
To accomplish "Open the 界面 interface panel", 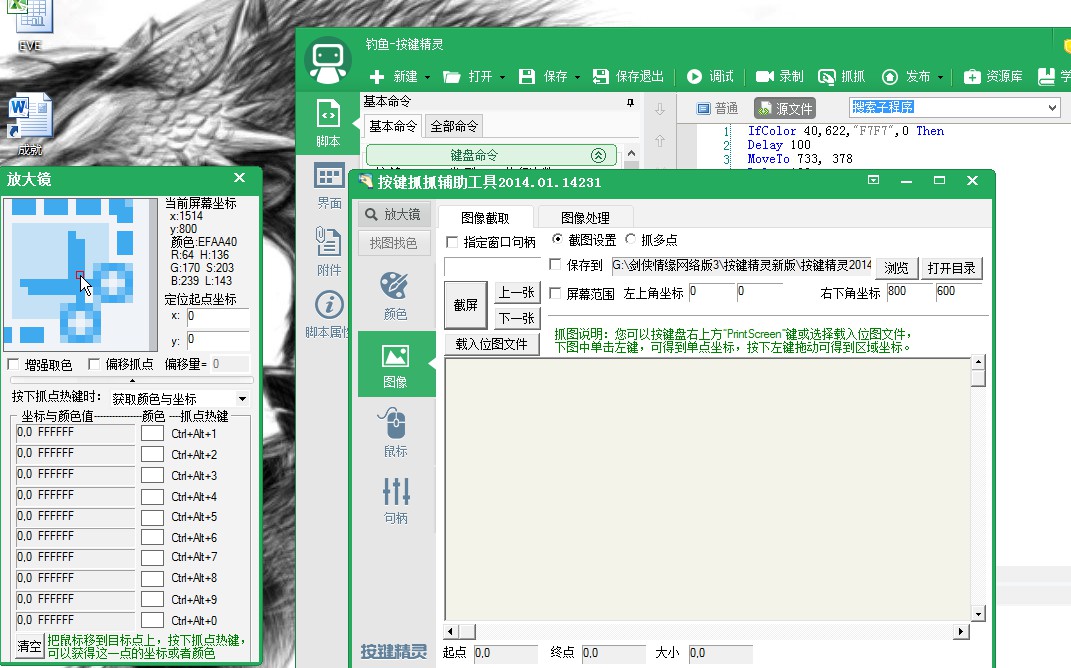I will tap(328, 187).
